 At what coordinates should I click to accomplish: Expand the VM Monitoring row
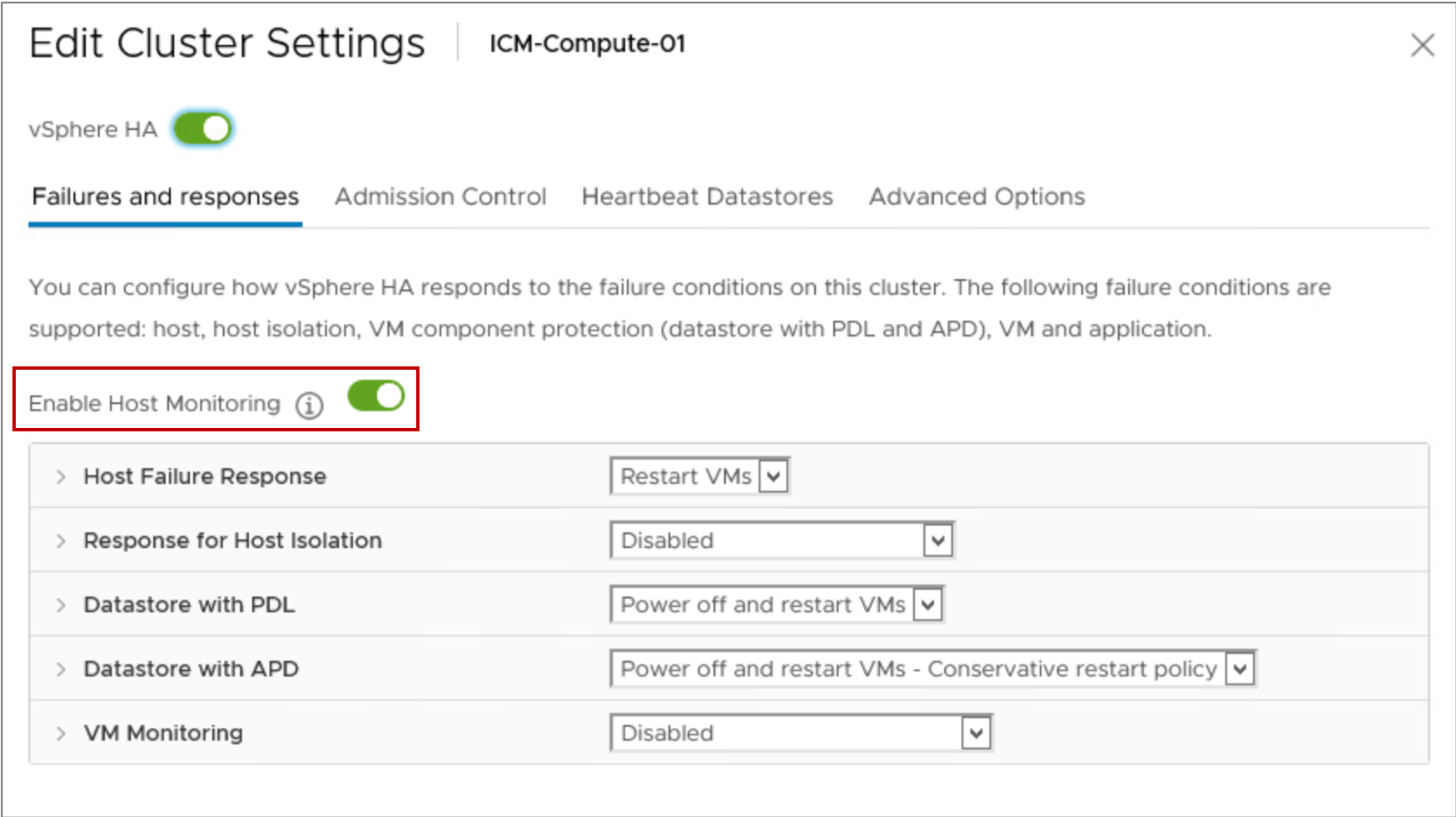(61, 733)
